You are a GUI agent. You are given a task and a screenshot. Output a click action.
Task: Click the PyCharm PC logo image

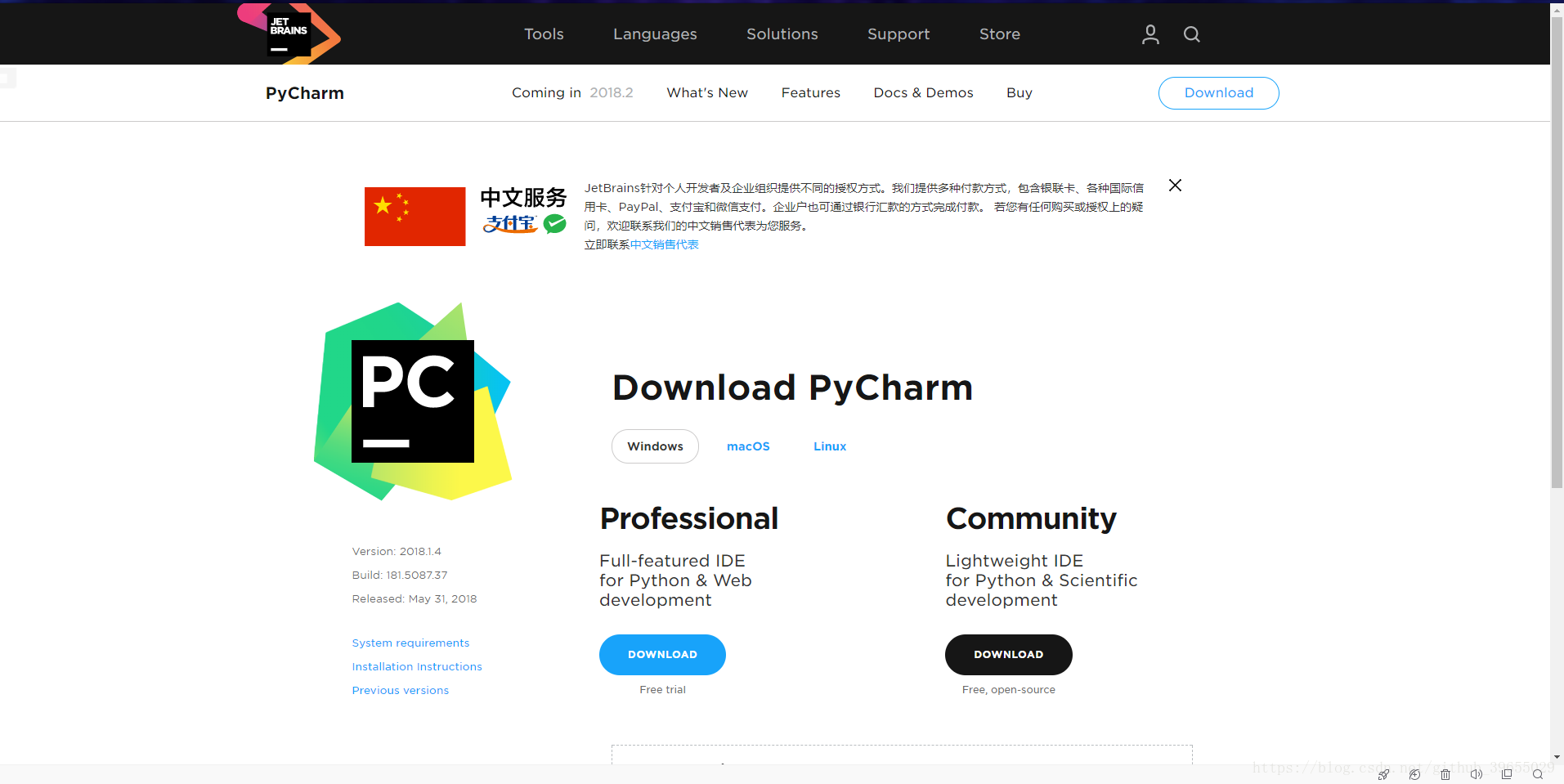[413, 401]
